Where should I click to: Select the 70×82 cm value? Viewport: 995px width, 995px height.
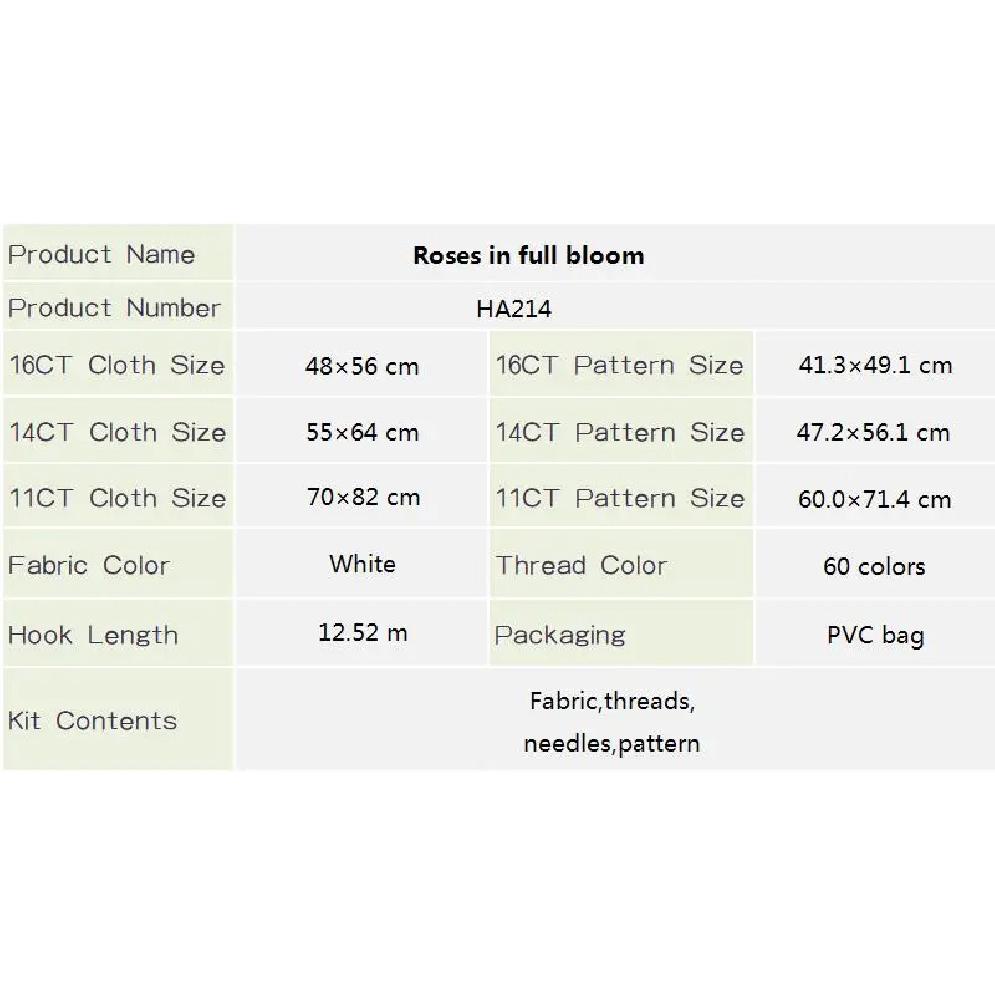[x=363, y=497]
